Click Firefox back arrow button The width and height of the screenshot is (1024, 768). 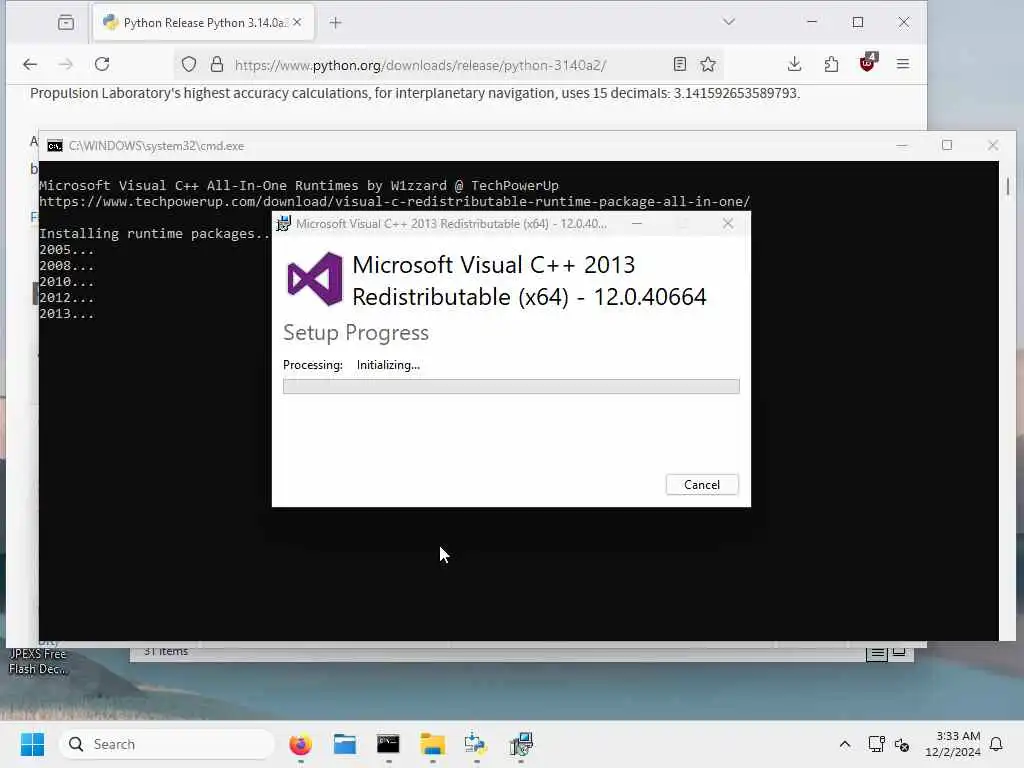[x=30, y=64]
